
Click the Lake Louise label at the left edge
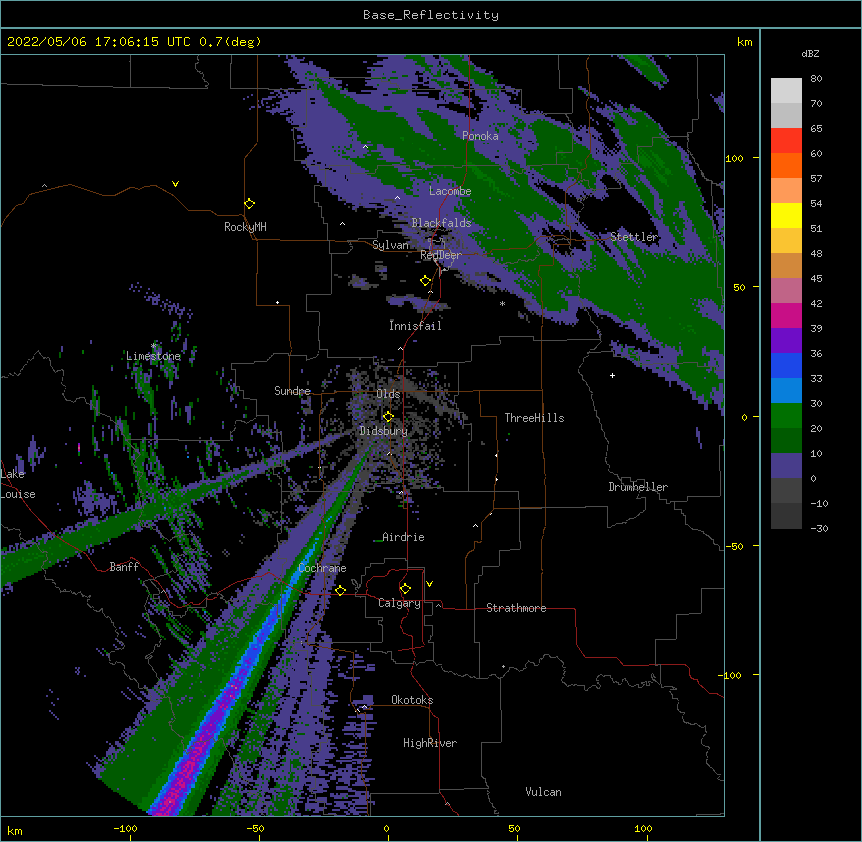click(x=18, y=484)
